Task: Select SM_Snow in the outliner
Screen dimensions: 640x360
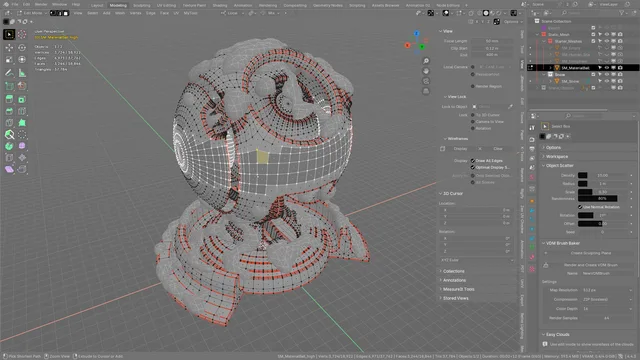Action: 570,81
